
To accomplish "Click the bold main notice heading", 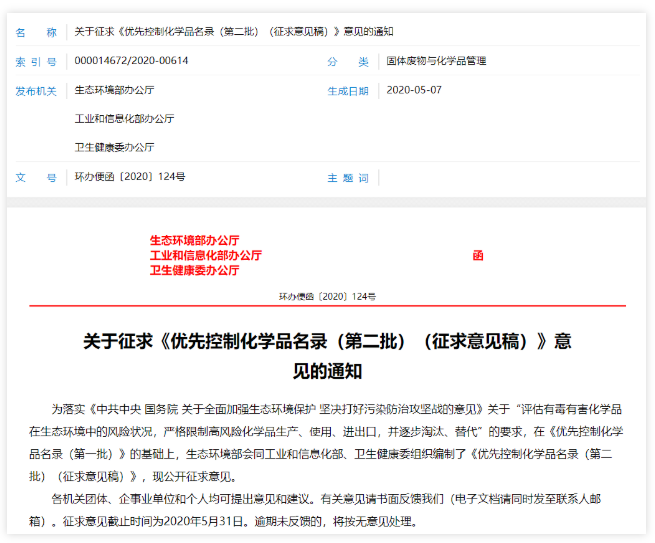I will point(327,355).
